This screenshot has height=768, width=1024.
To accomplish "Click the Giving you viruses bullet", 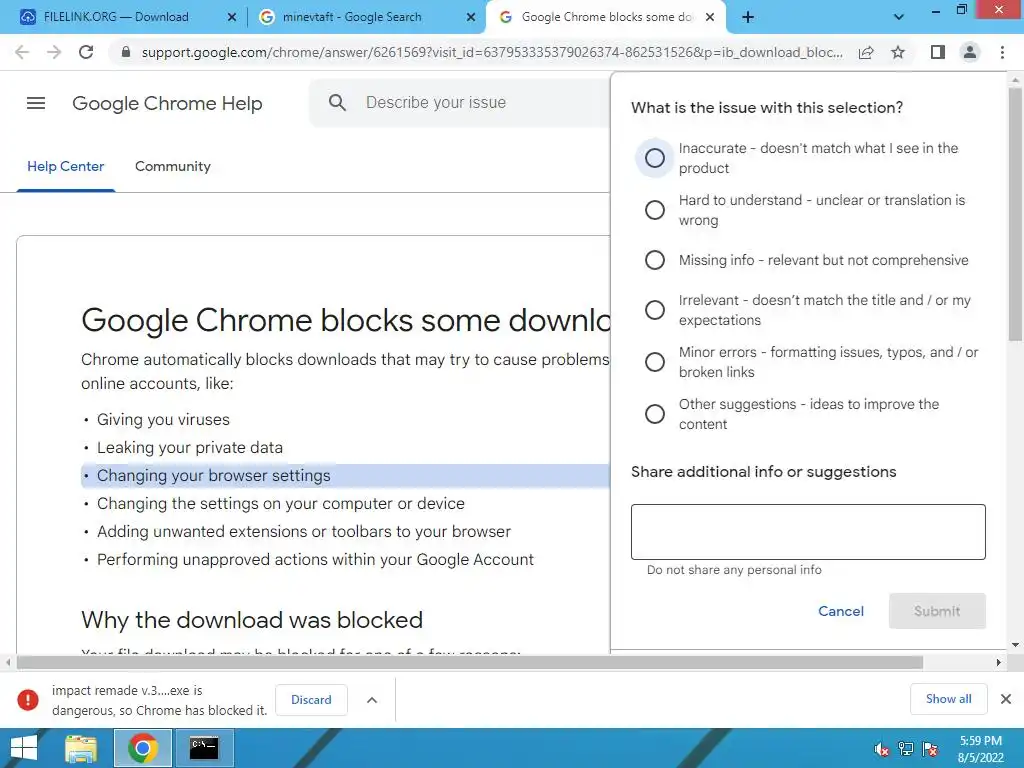I will click(163, 420).
